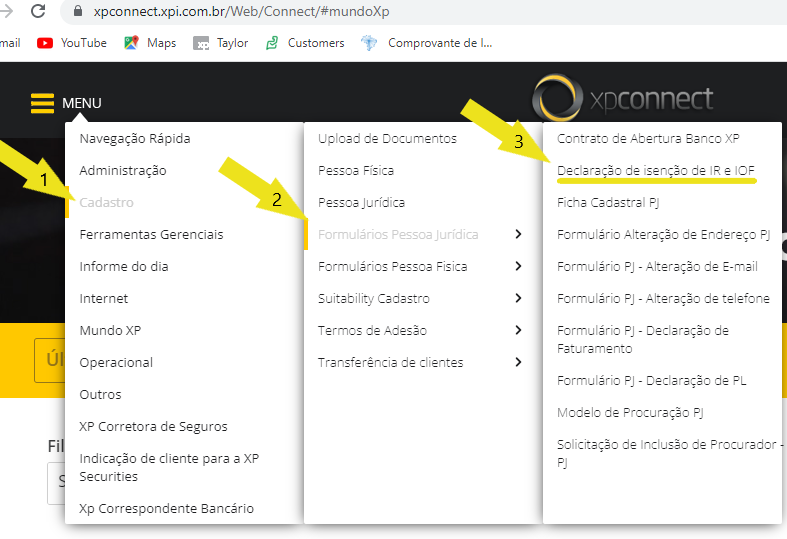Image resolution: width=787 pixels, height=539 pixels.
Task: Select Indicação de cliente para XP Securities
Action: point(169,468)
